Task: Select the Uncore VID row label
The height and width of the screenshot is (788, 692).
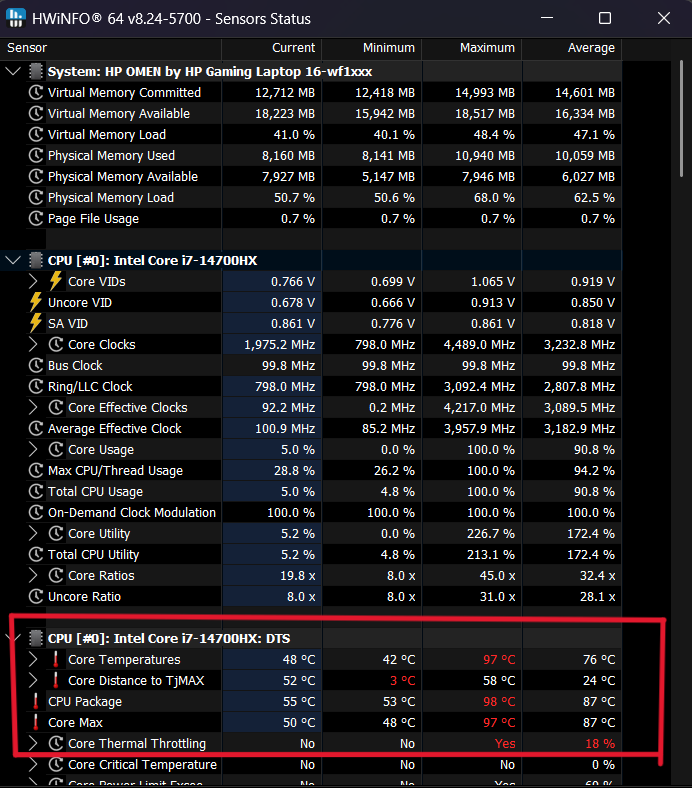Action: 80,303
